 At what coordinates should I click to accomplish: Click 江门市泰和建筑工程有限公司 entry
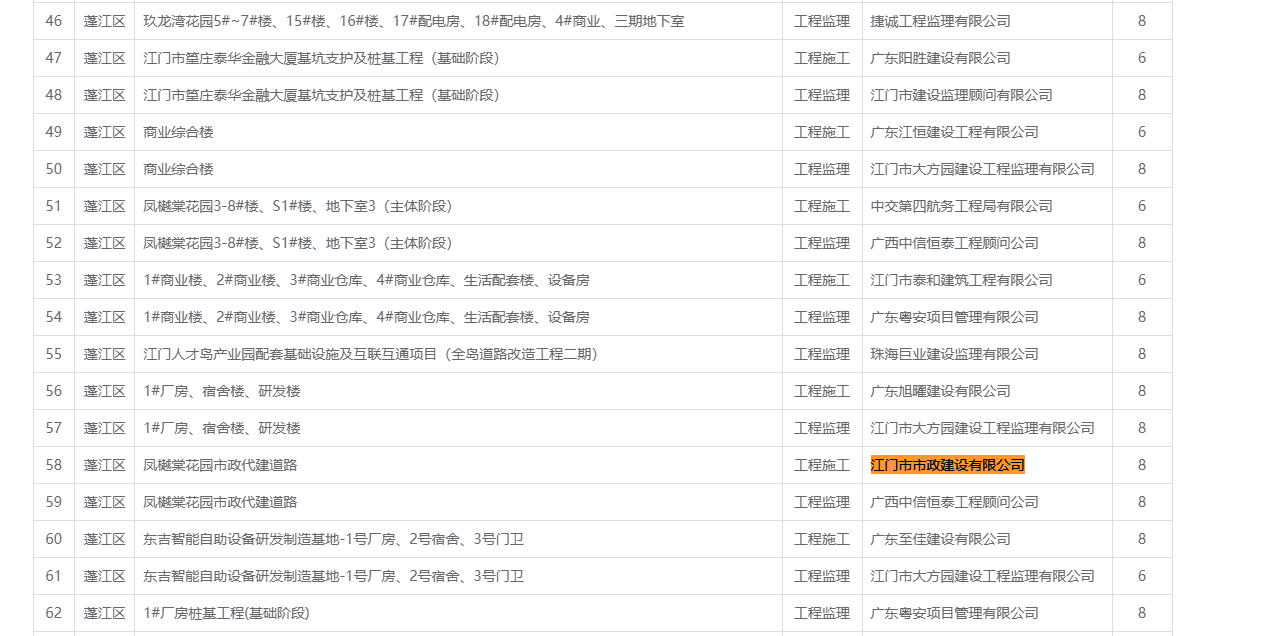961,280
